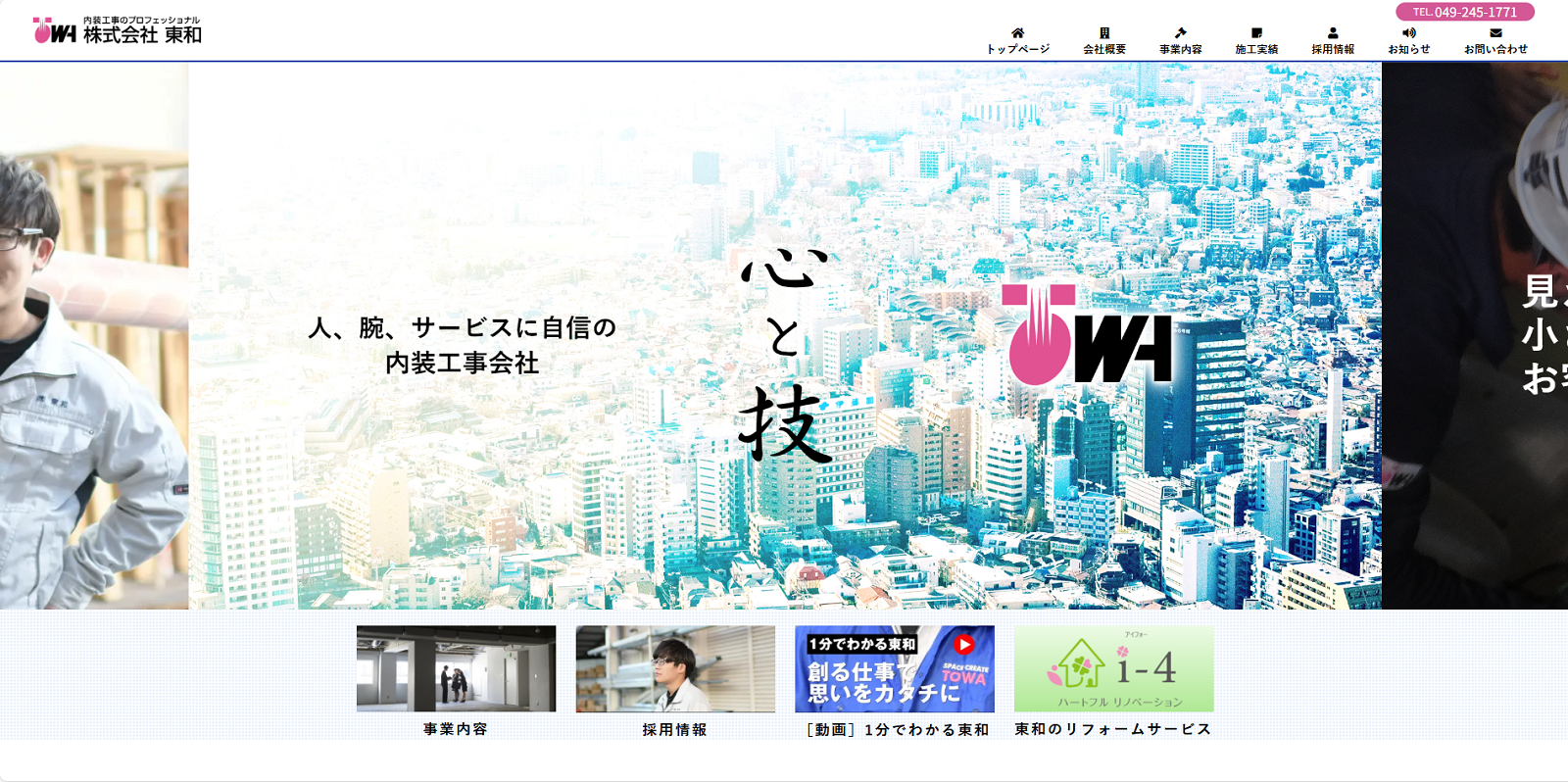Click the 株式会社 東和 header logo

point(118,30)
